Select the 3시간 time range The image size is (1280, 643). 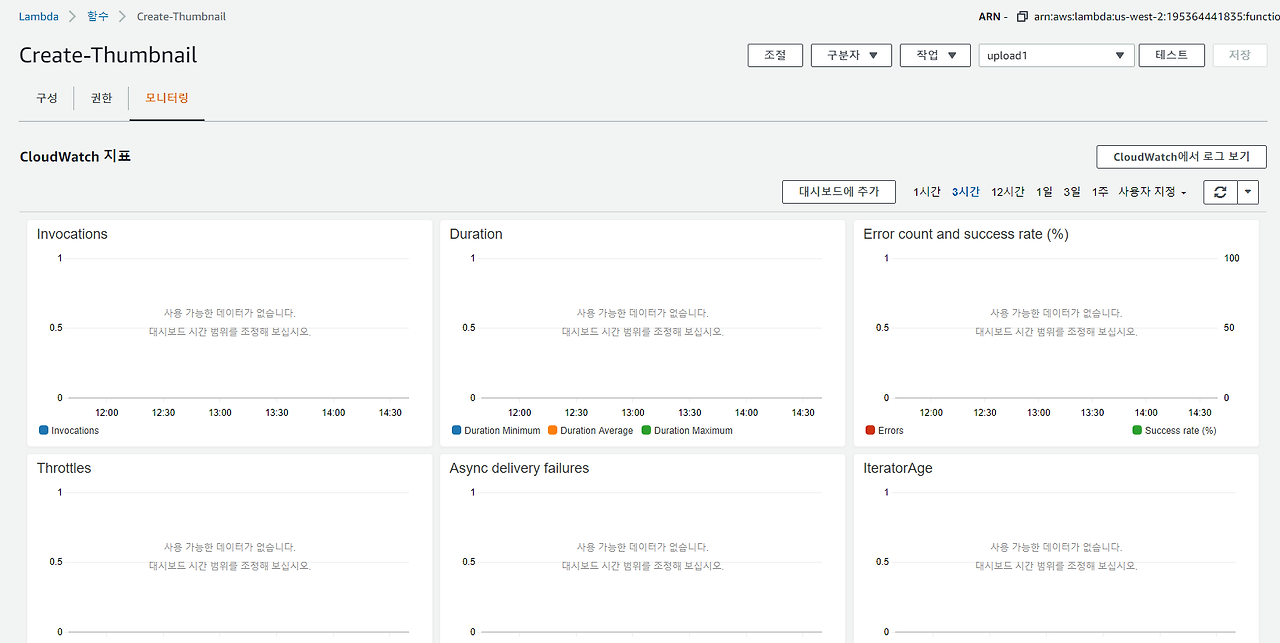point(965,192)
